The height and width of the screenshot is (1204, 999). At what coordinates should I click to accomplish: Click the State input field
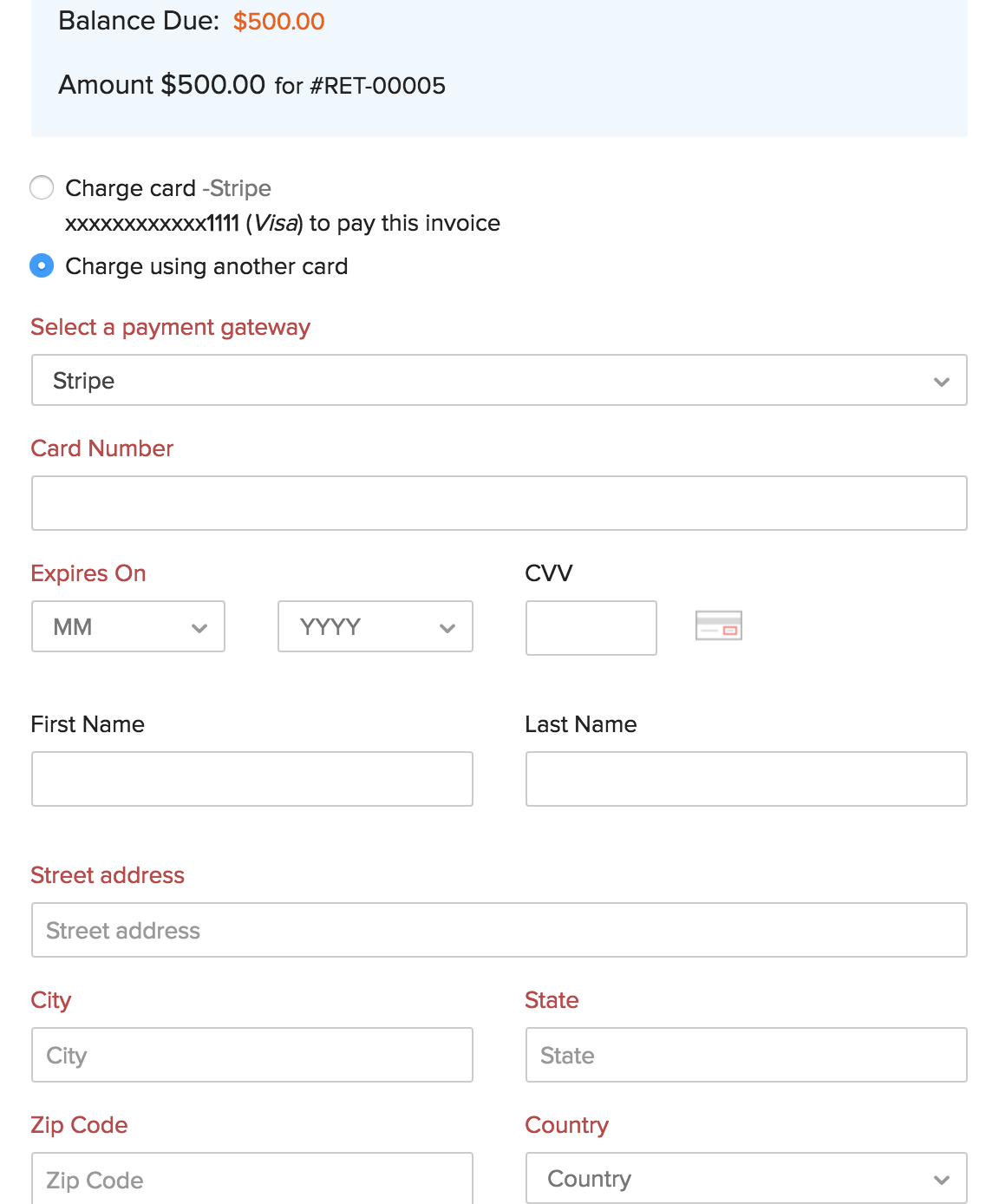746,1055
